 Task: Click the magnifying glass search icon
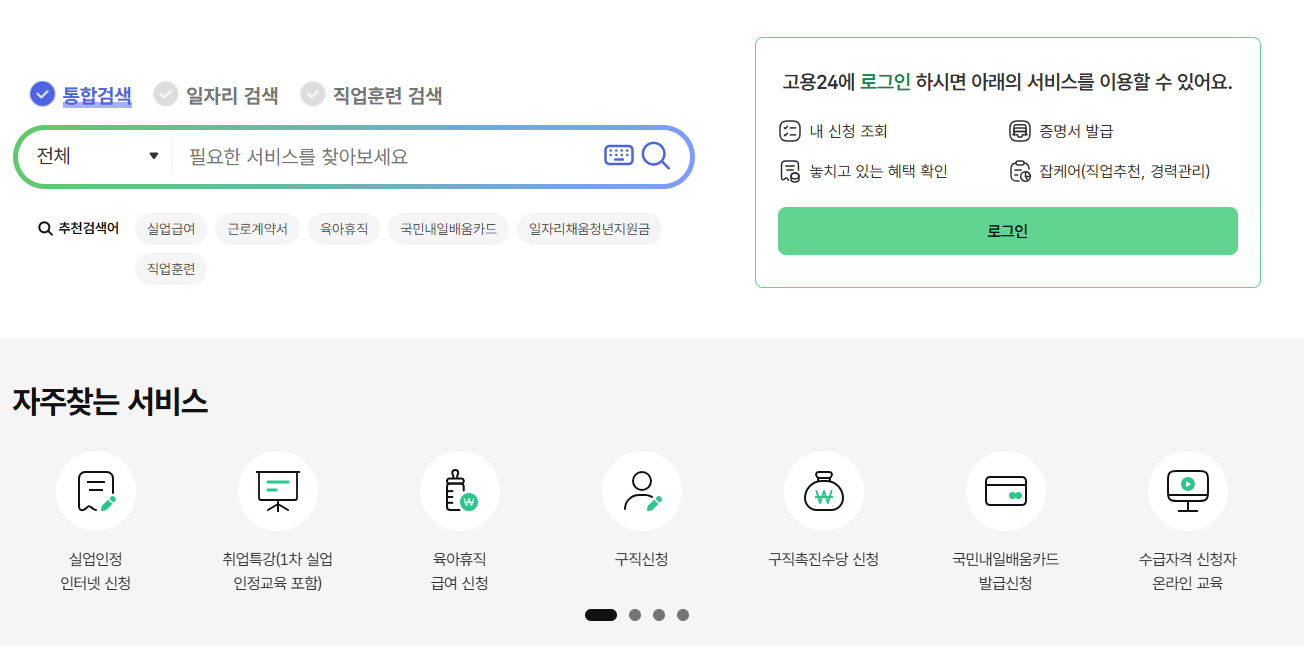(x=657, y=156)
